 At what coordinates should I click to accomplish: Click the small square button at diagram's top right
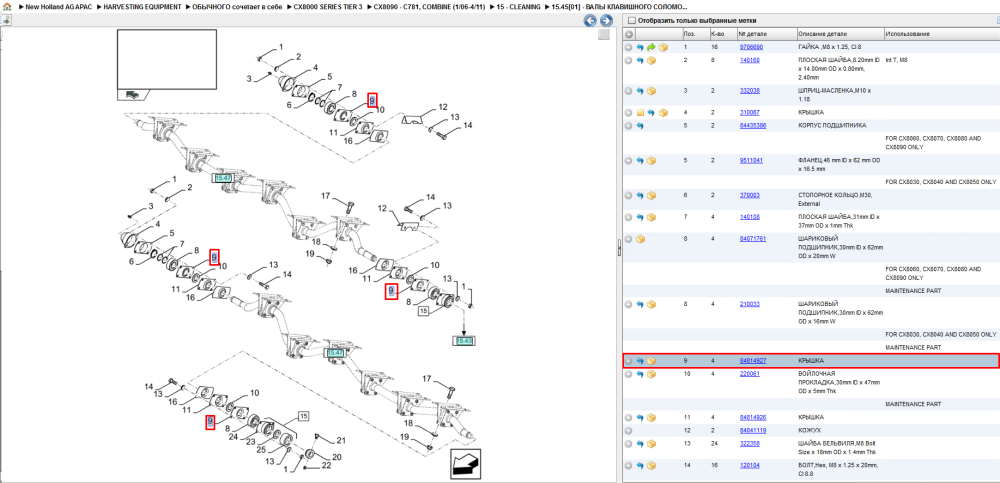tap(603, 34)
